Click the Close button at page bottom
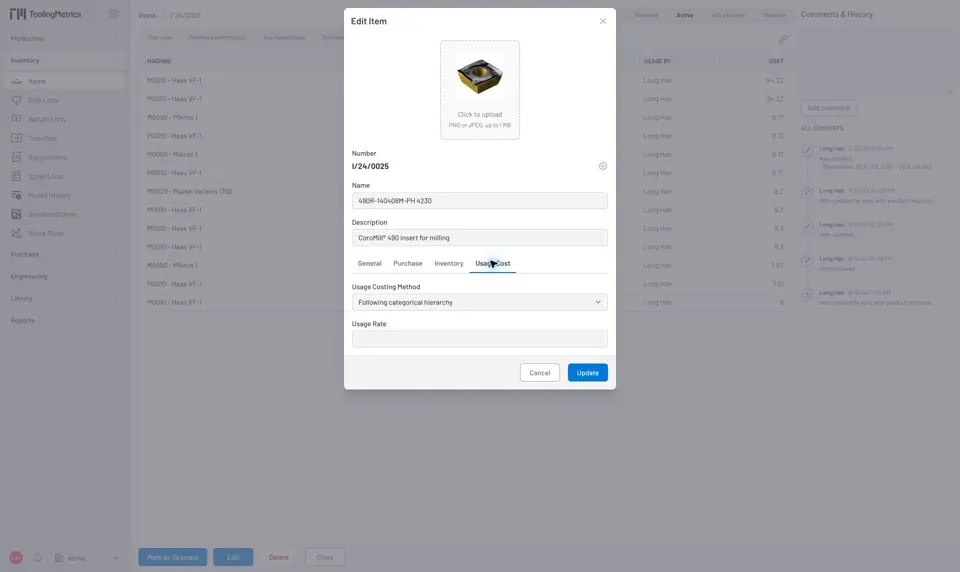The image size is (960, 572). (325, 557)
